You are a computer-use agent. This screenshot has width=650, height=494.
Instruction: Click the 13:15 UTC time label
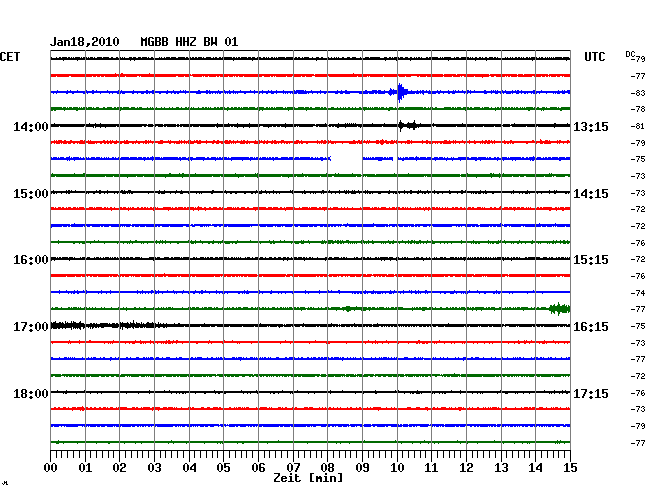click(x=591, y=126)
